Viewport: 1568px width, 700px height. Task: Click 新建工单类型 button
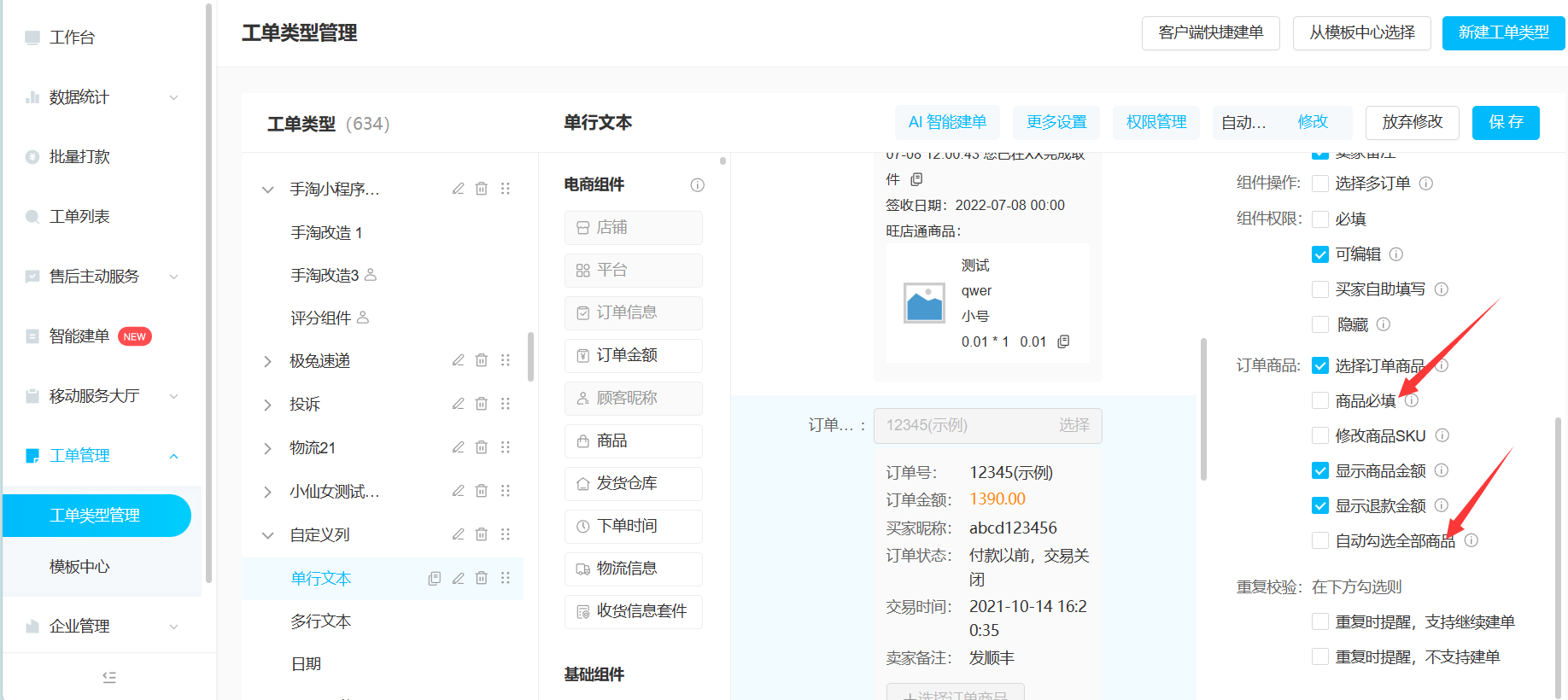1503,33
